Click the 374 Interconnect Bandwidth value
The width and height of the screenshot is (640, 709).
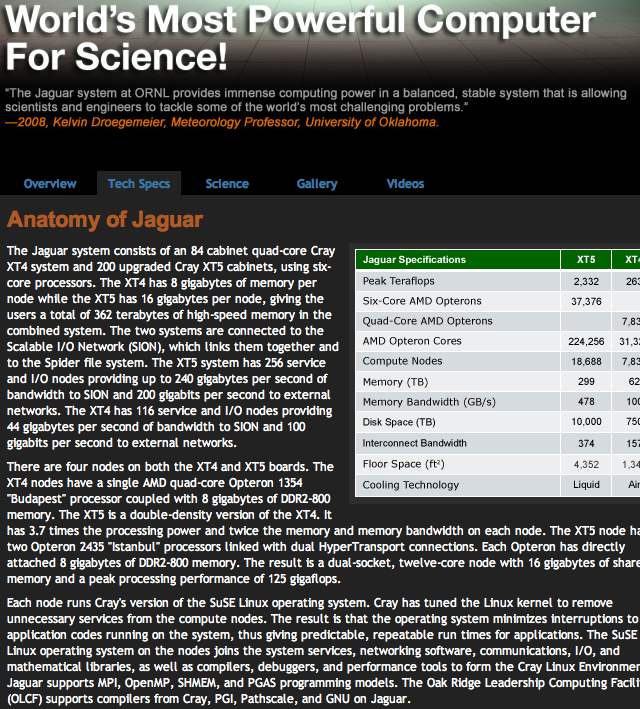pyautogui.click(x=586, y=444)
